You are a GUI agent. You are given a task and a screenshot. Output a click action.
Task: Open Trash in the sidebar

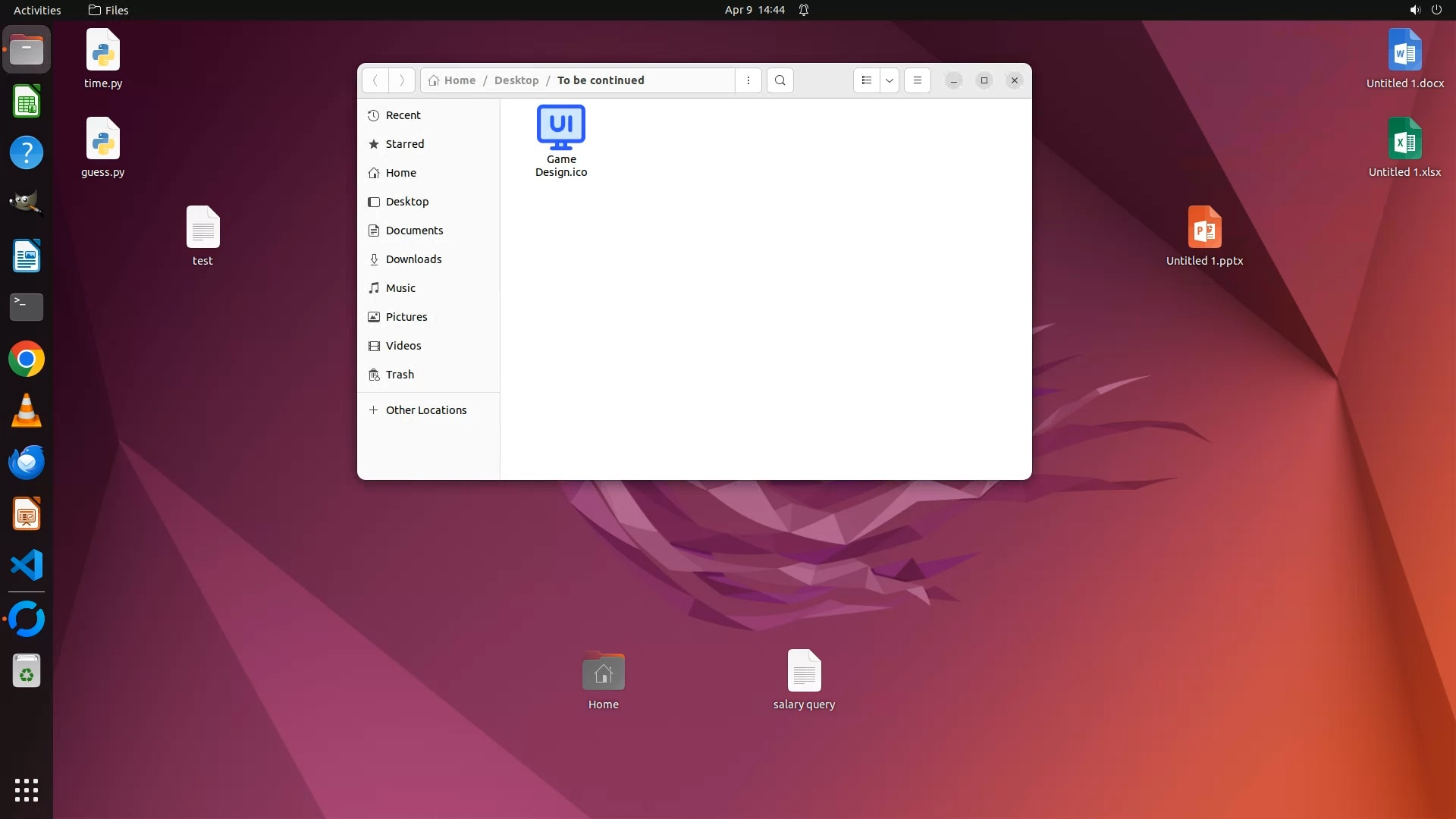400,375
